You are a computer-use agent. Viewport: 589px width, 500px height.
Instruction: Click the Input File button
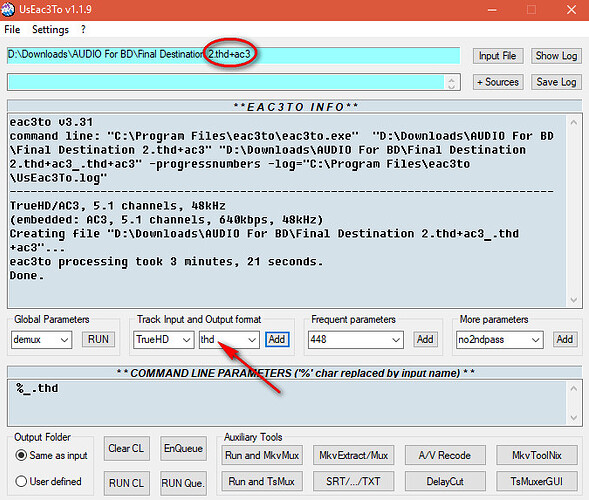pyautogui.click(x=497, y=56)
